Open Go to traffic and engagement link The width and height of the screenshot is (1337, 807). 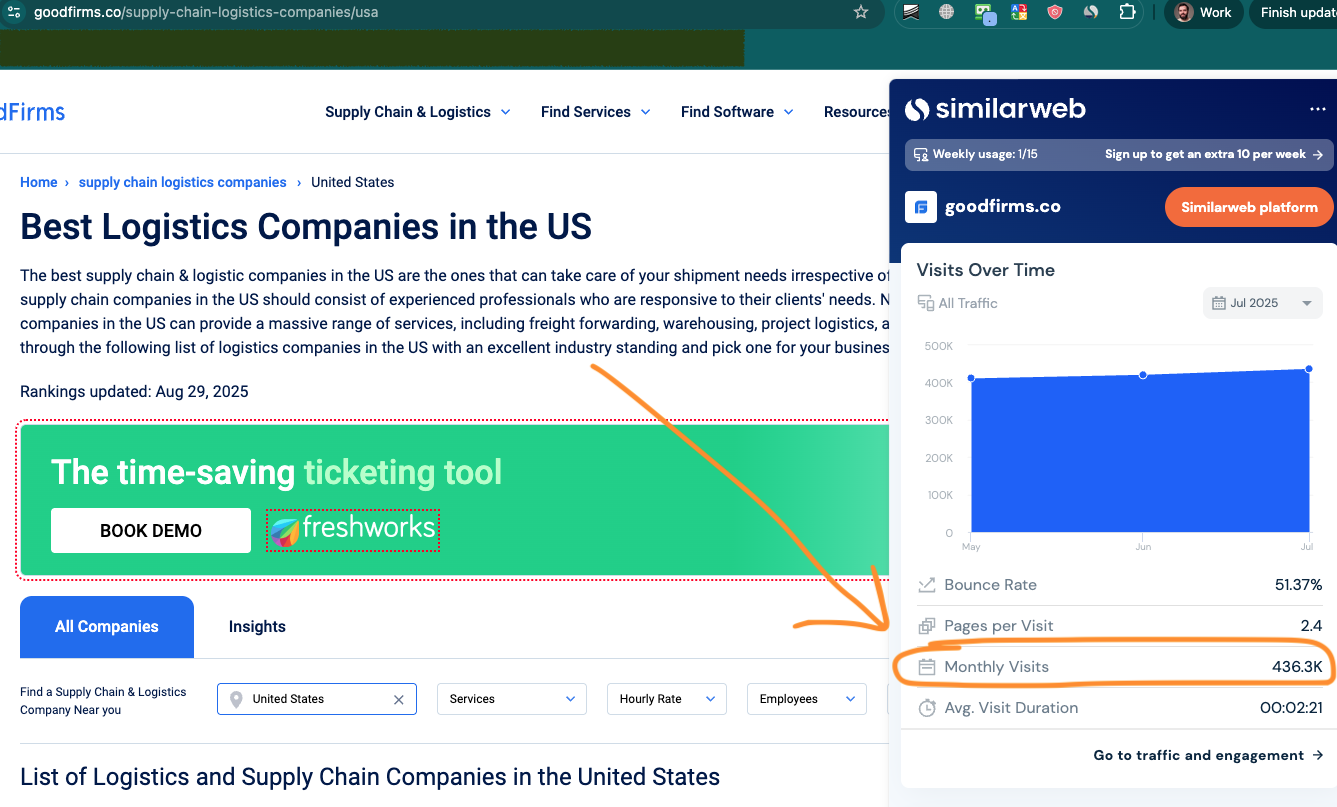pyautogui.click(x=1208, y=755)
